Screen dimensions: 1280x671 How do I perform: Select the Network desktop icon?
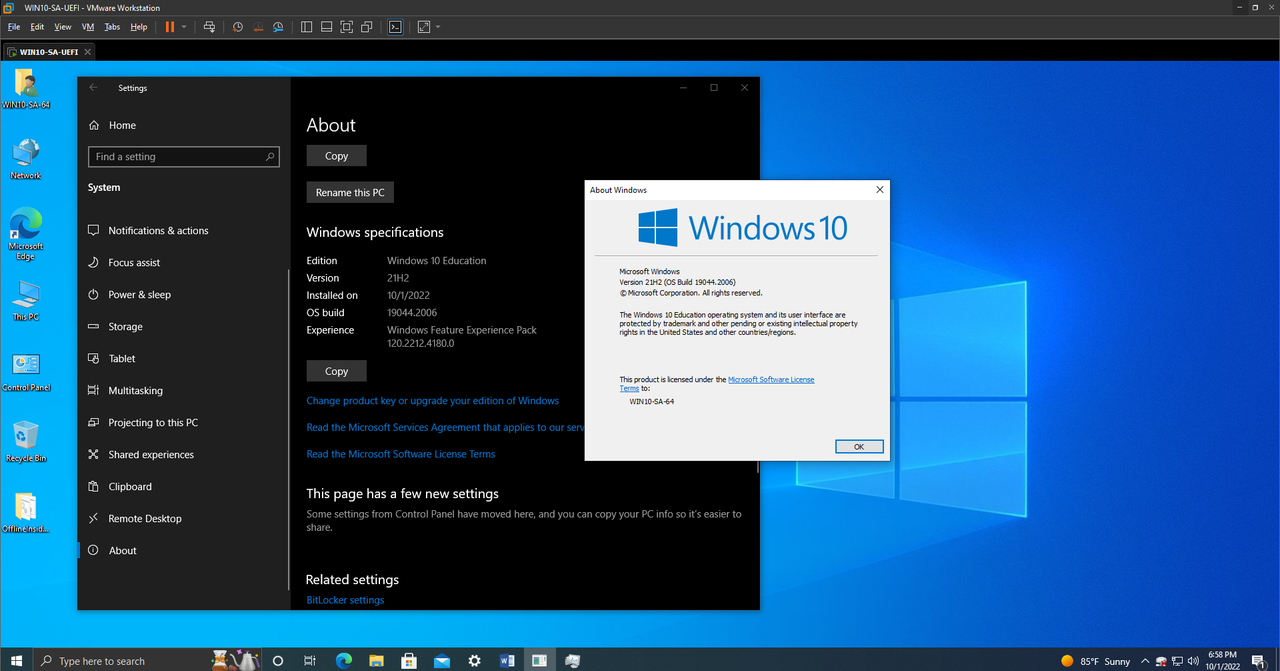pyautogui.click(x=26, y=159)
